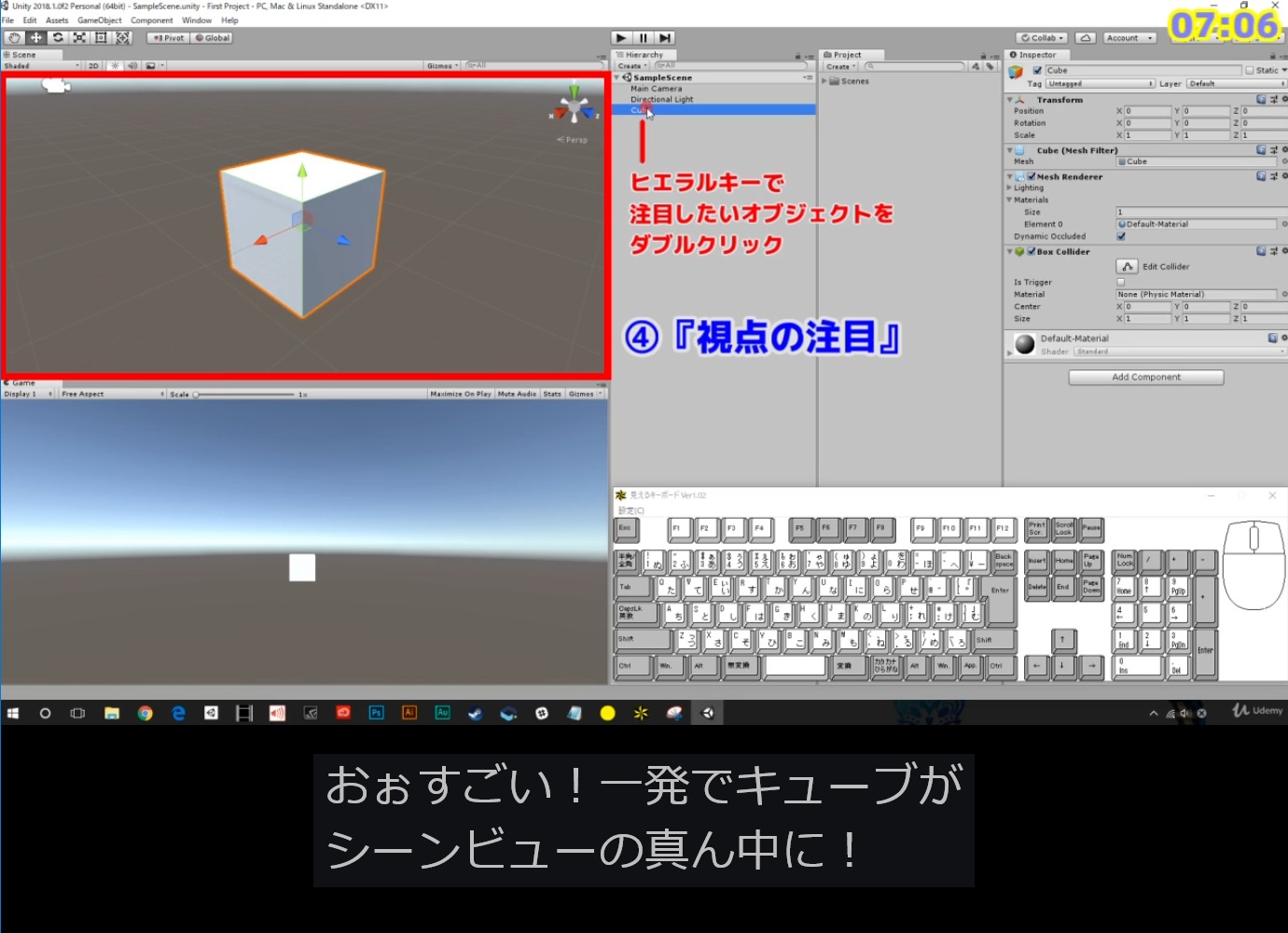Click the scene orientation gizmo

(x=574, y=109)
